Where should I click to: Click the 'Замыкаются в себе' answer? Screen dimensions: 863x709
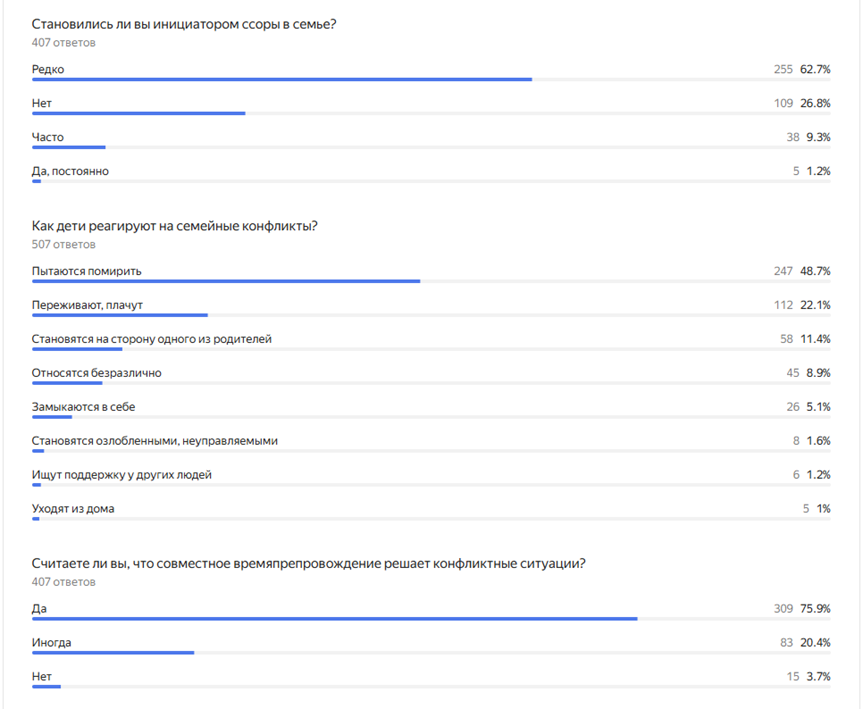tap(83, 407)
